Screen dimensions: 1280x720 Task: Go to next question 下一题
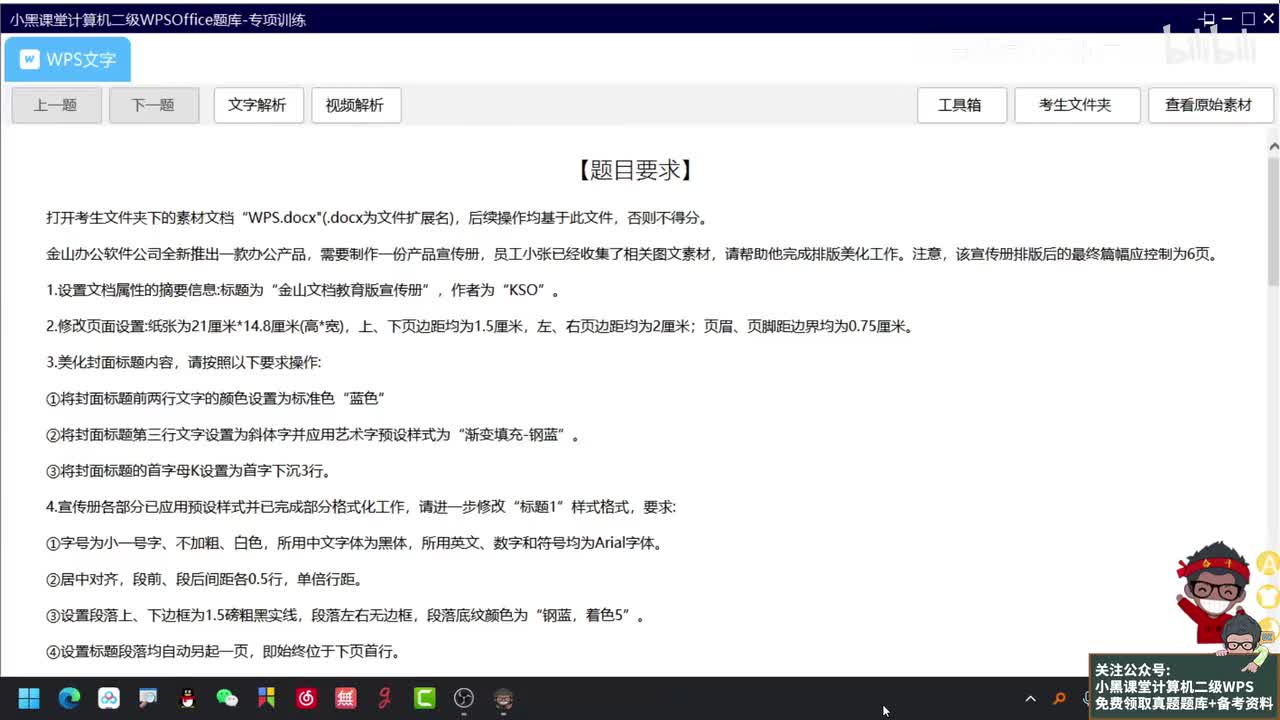[x=154, y=105]
